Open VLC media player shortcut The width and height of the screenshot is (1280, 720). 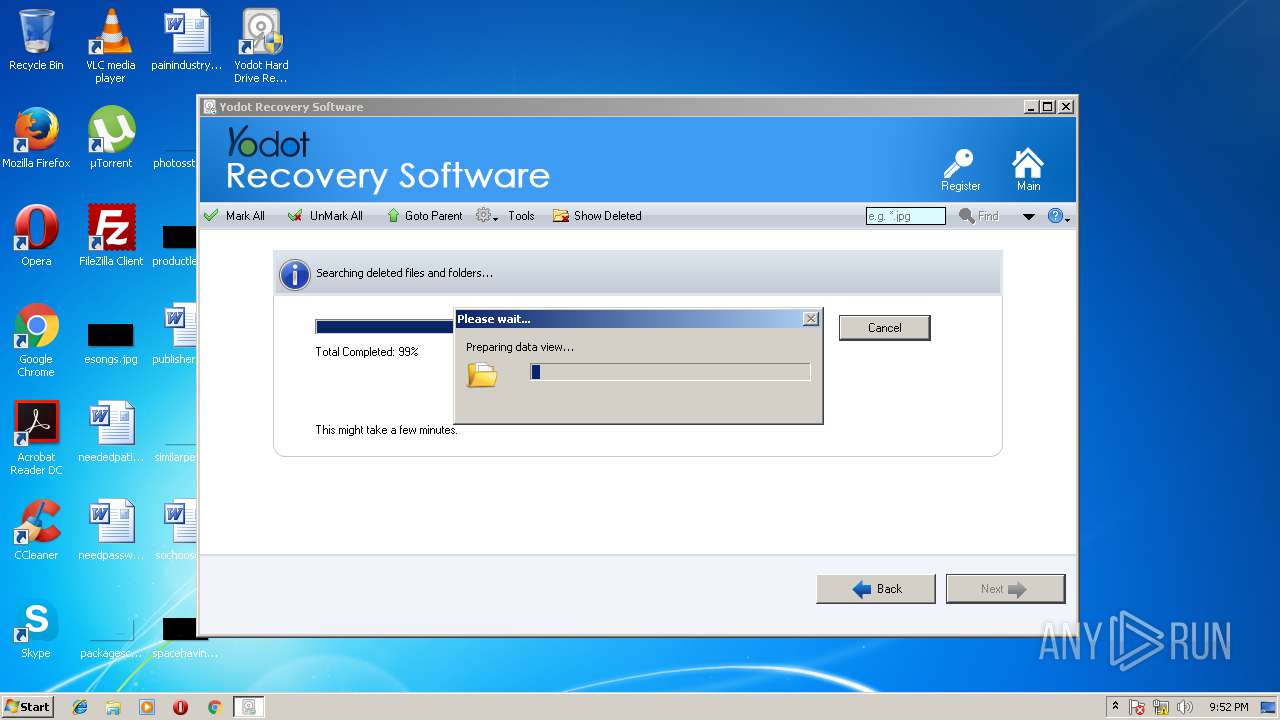110,45
